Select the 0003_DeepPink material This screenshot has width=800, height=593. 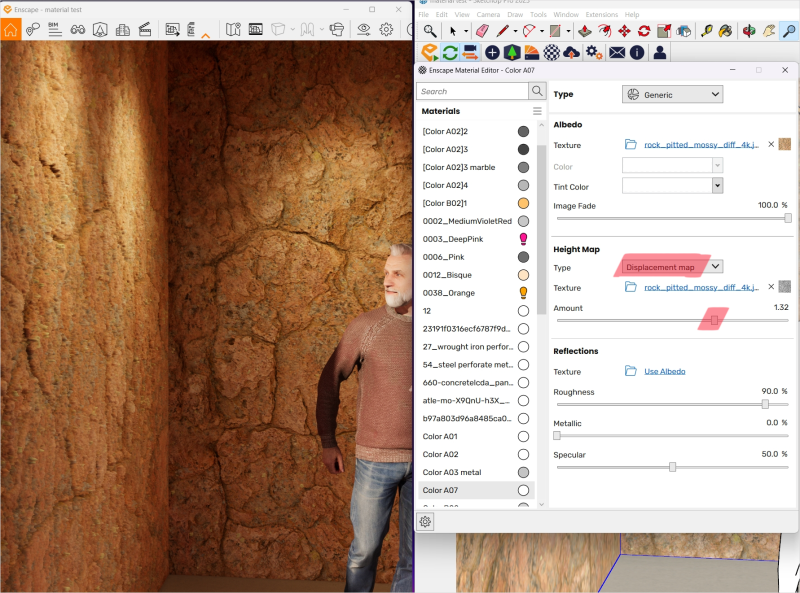click(453, 239)
